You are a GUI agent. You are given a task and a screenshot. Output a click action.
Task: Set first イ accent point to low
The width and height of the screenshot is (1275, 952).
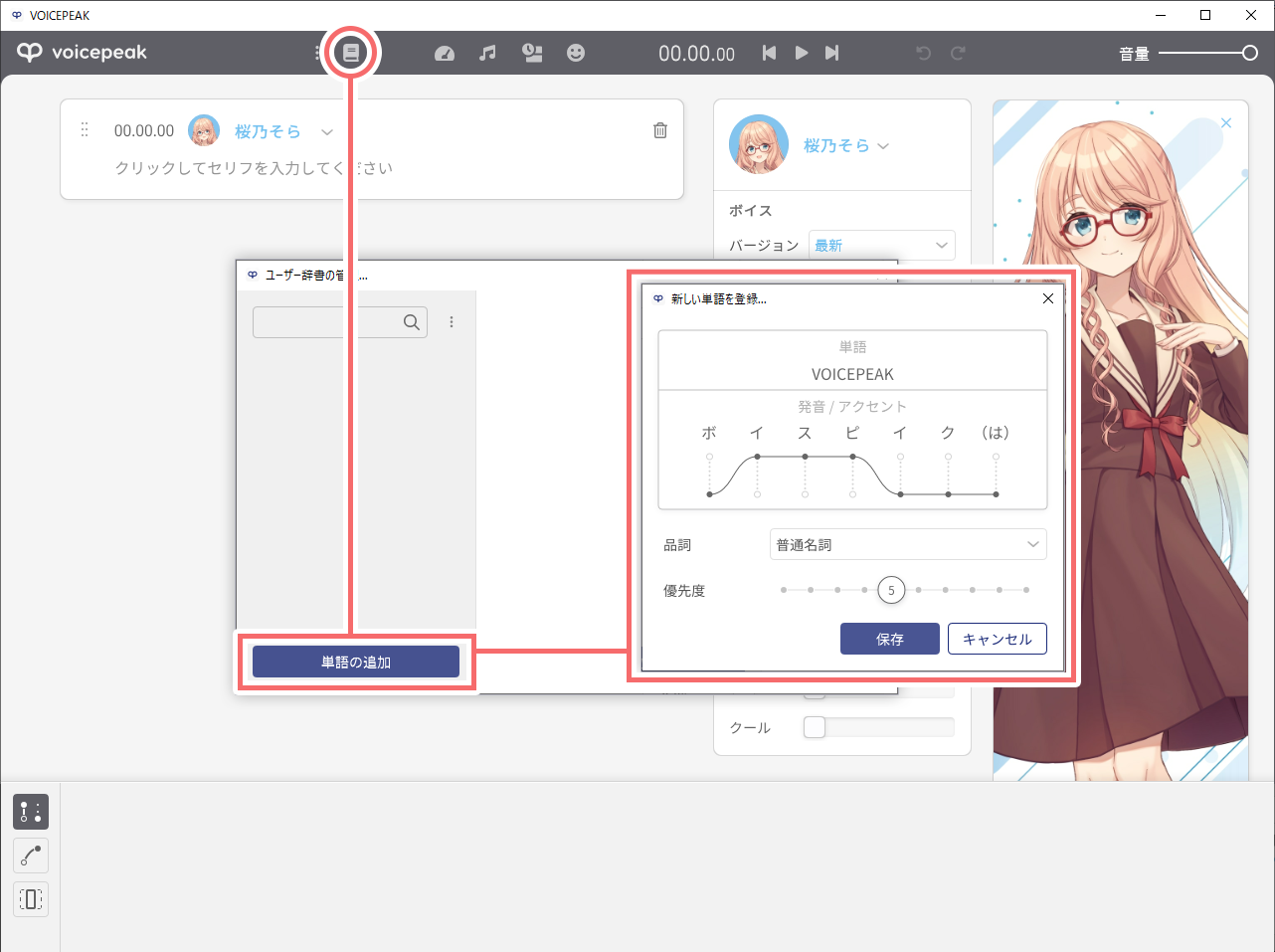757,494
